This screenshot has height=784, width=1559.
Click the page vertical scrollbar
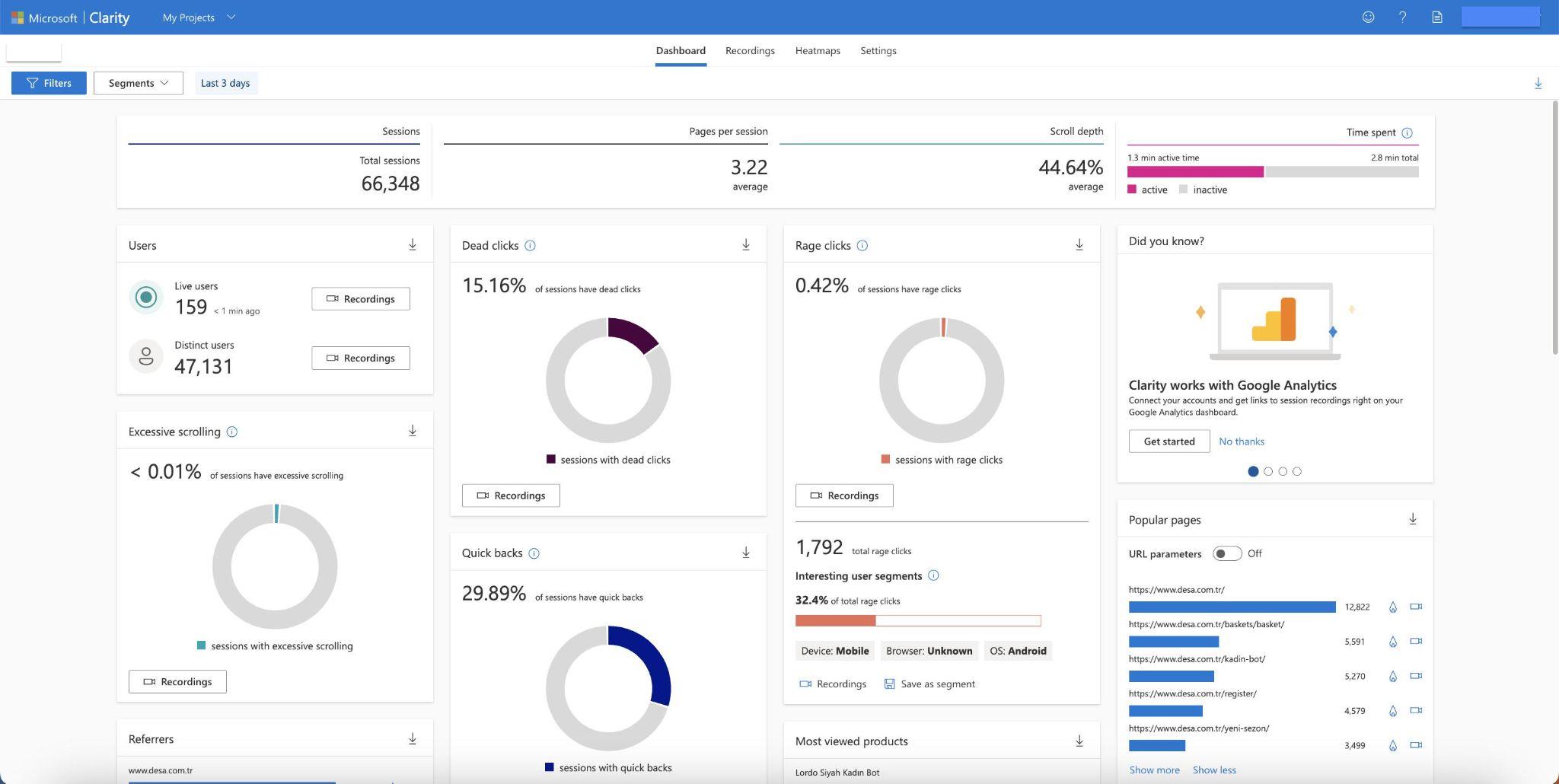tap(1554, 227)
